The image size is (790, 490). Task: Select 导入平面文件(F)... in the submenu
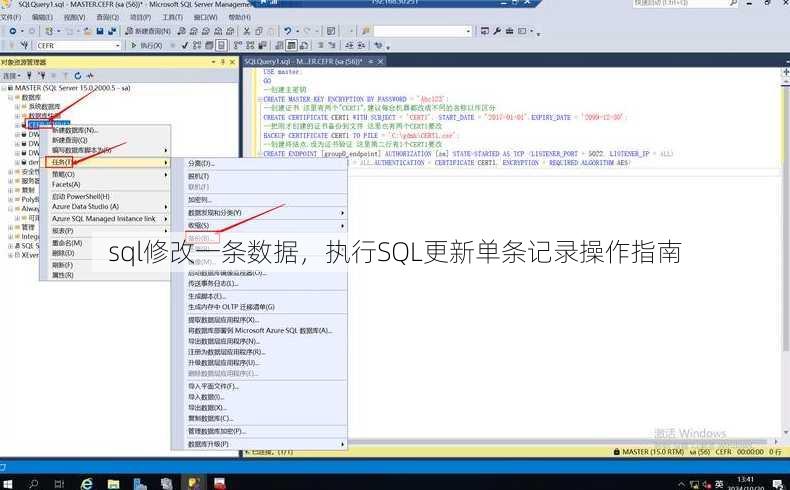[259, 386]
